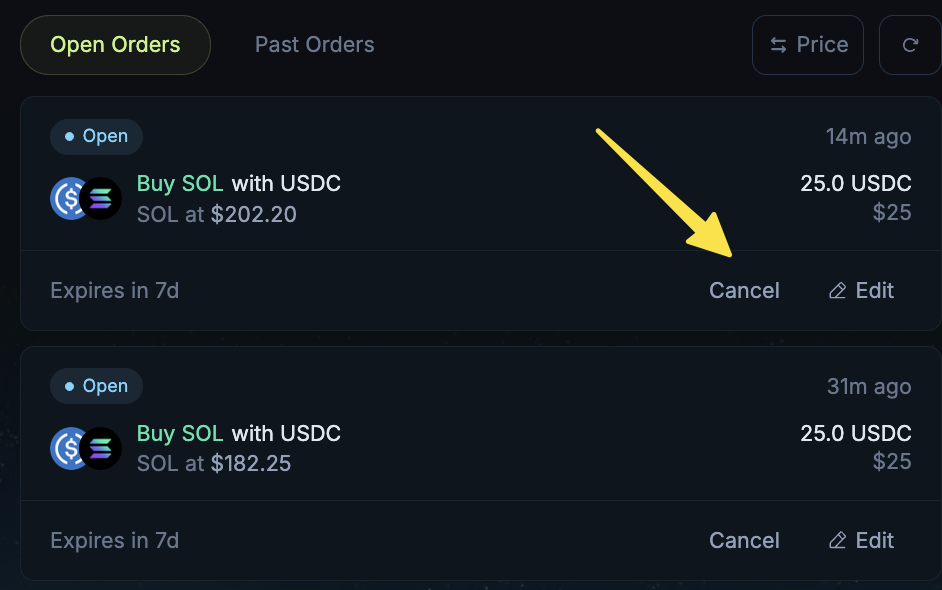The height and width of the screenshot is (590, 942).
Task: Click the 25.0 USDC amount on the 14m ago order
Action: pyautogui.click(x=855, y=184)
